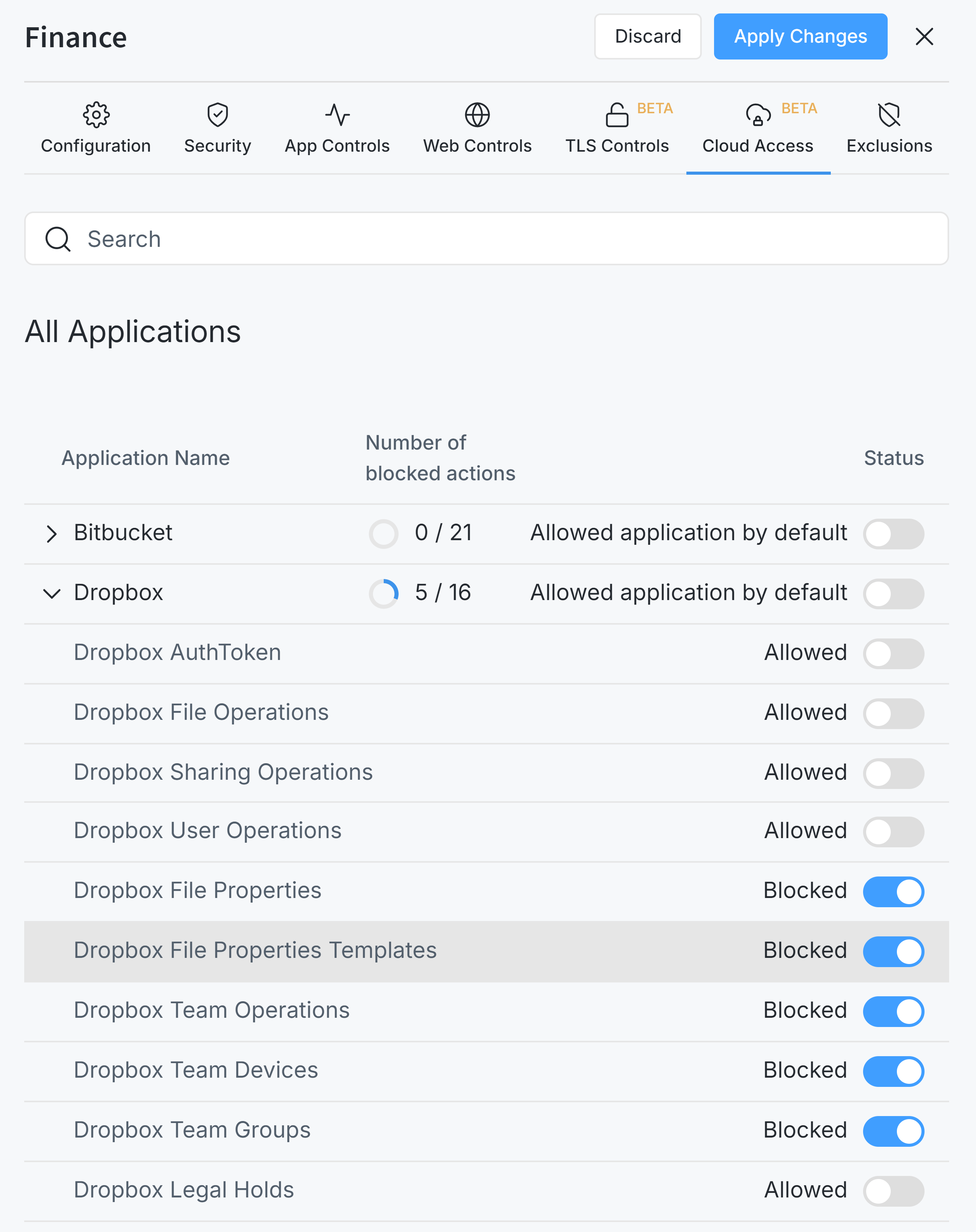Toggle Bitbucket application status switch
This screenshot has width=976, height=1232.
[x=893, y=534]
